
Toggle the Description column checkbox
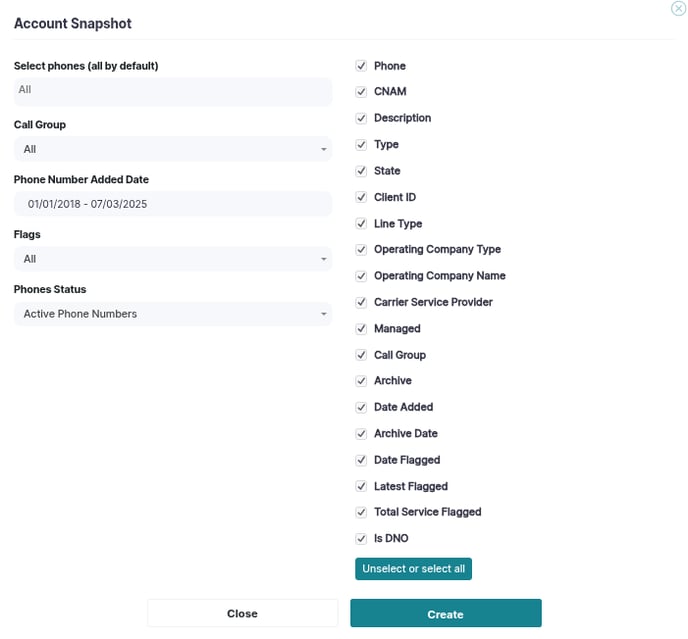tap(361, 118)
